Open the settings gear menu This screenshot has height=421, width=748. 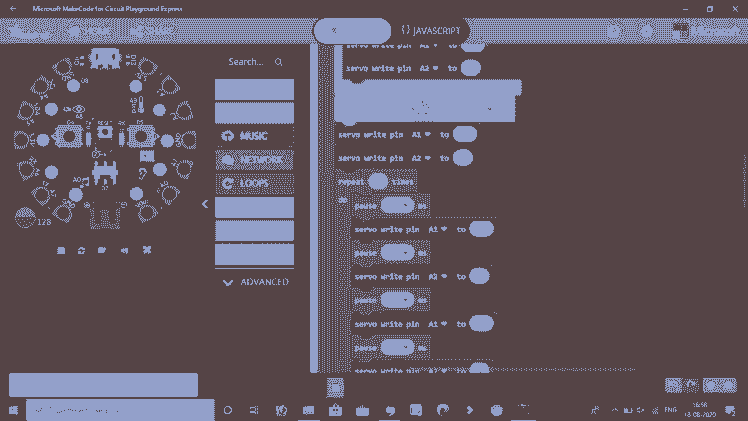click(x=646, y=31)
